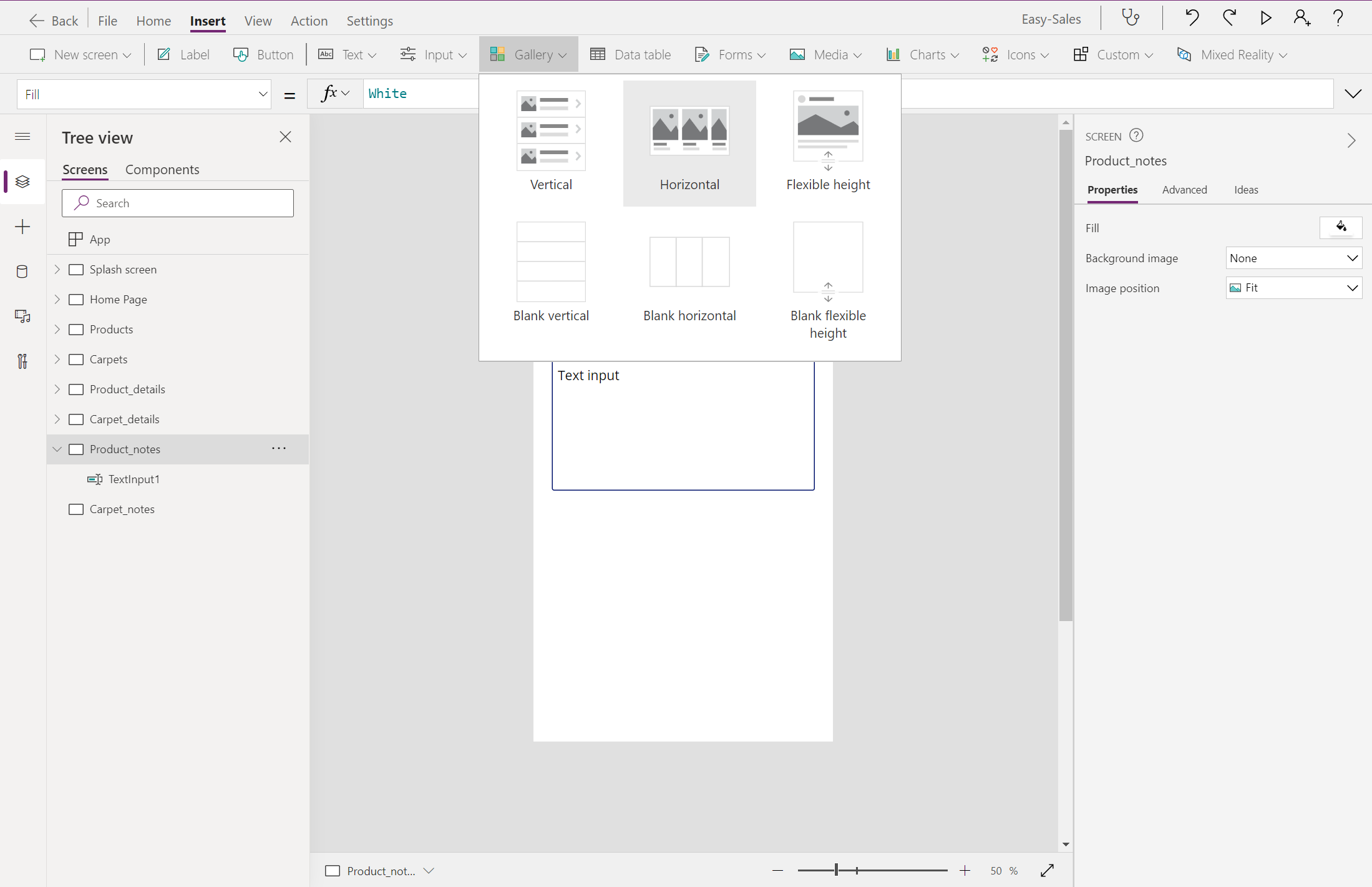Open the Advanced properties tab

tap(1184, 190)
